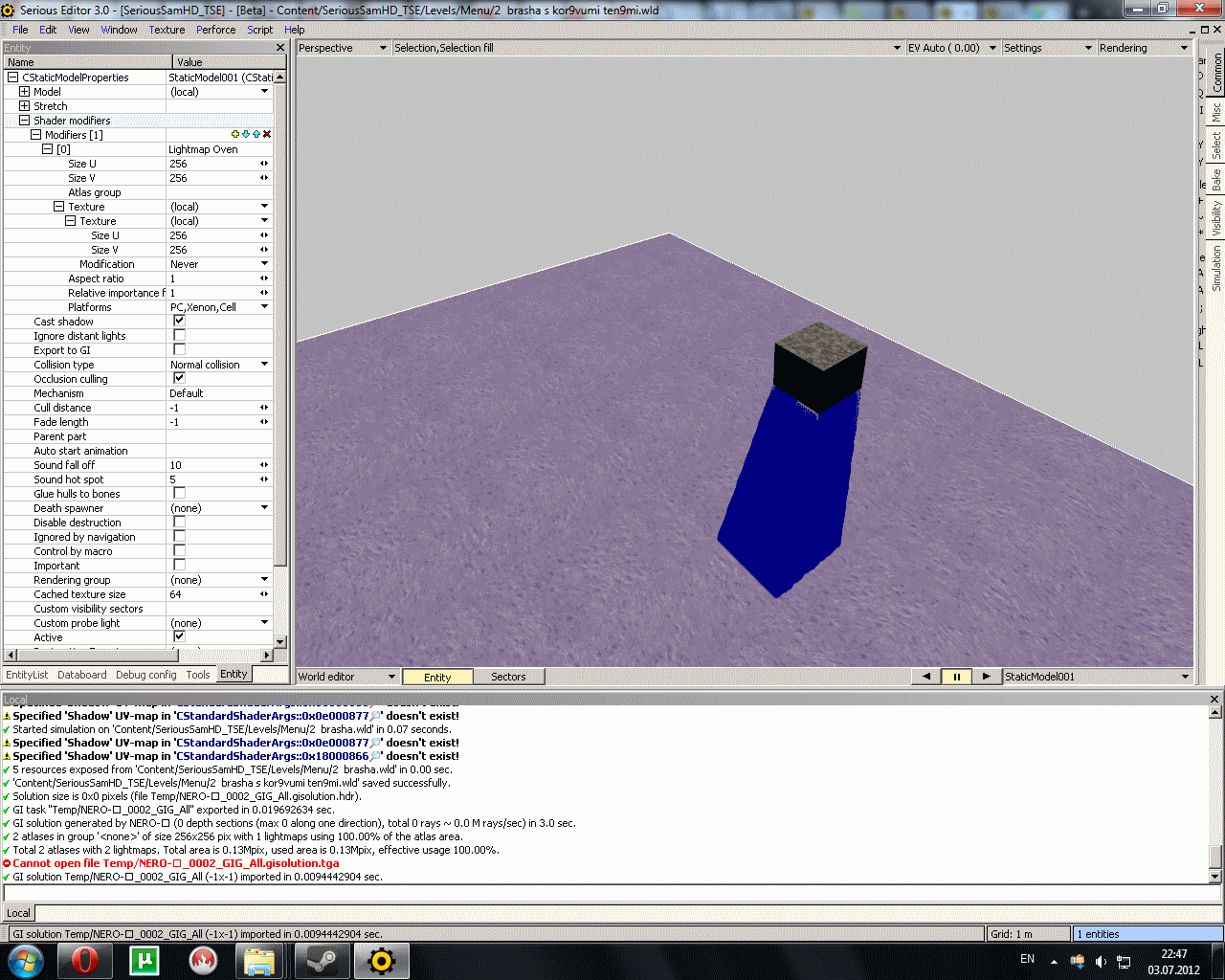Click Size U spinner arrows under modifier [0]
Screen dimensions: 1225x980
[264, 164]
